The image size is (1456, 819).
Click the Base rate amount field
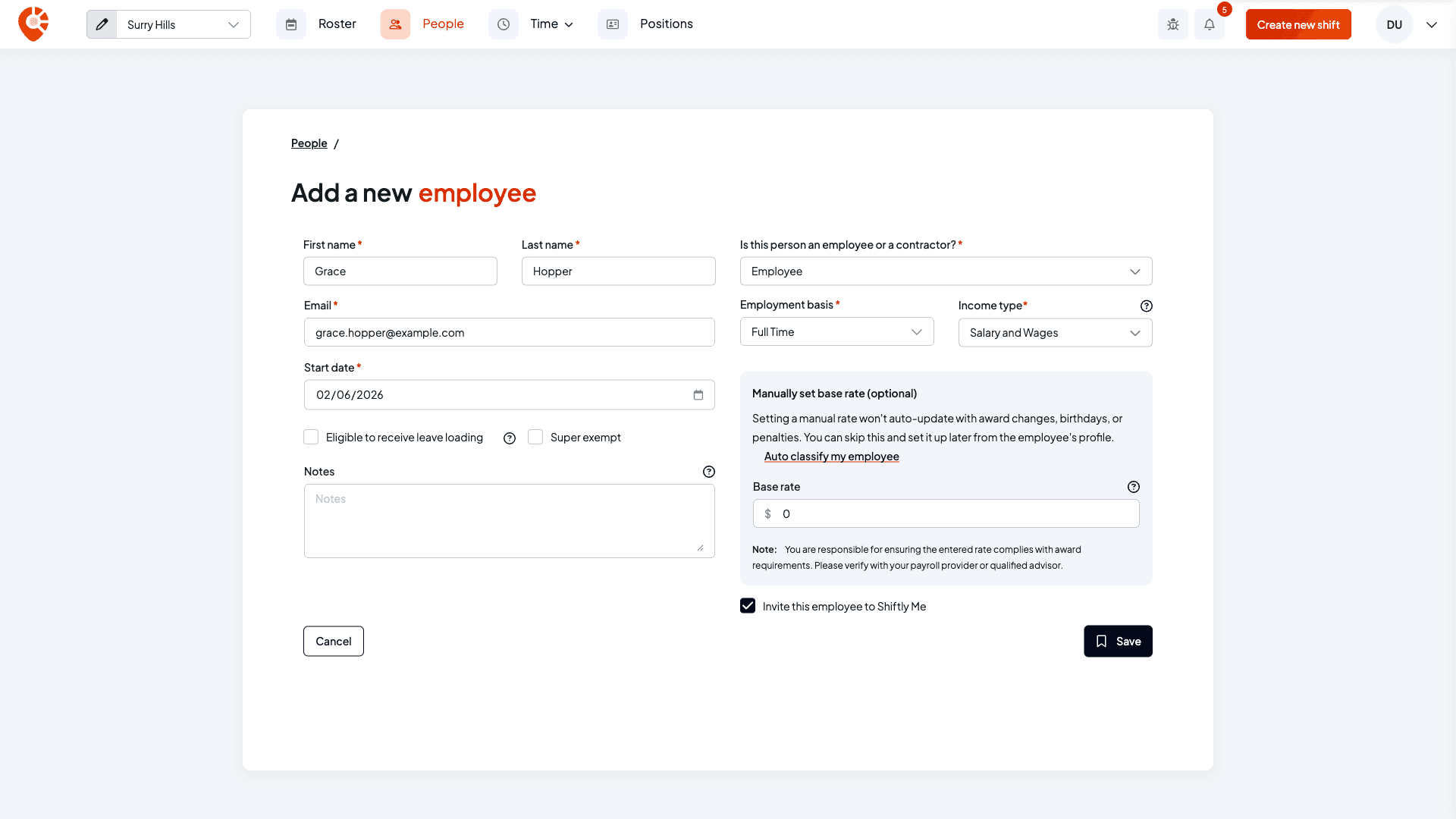pos(946,513)
